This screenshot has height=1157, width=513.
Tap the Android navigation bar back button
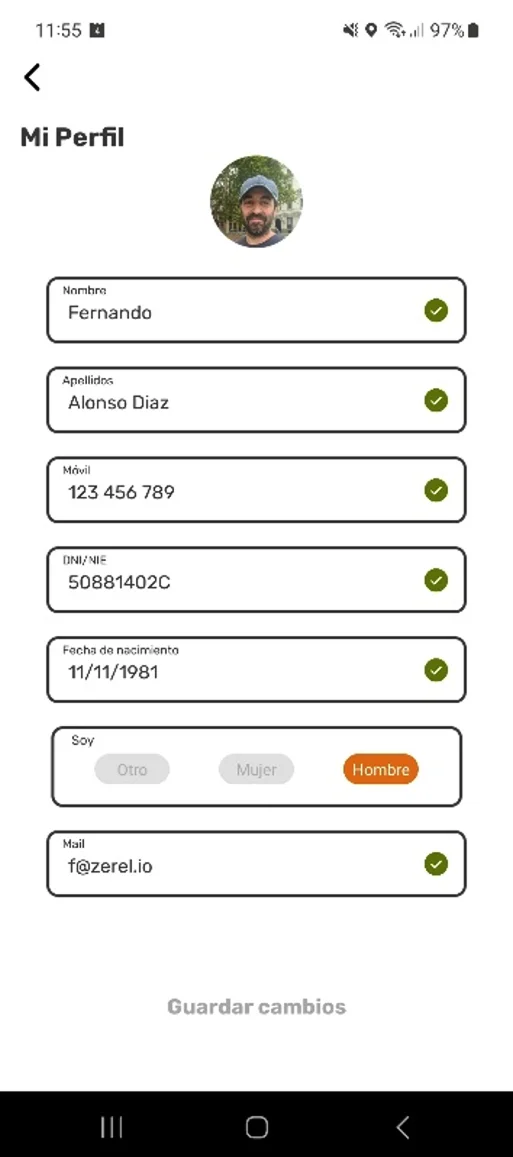click(402, 1127)
